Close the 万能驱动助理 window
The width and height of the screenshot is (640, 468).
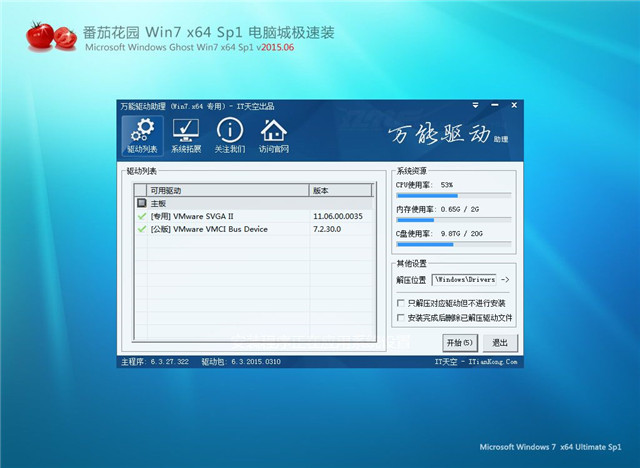tap(514, 106)
